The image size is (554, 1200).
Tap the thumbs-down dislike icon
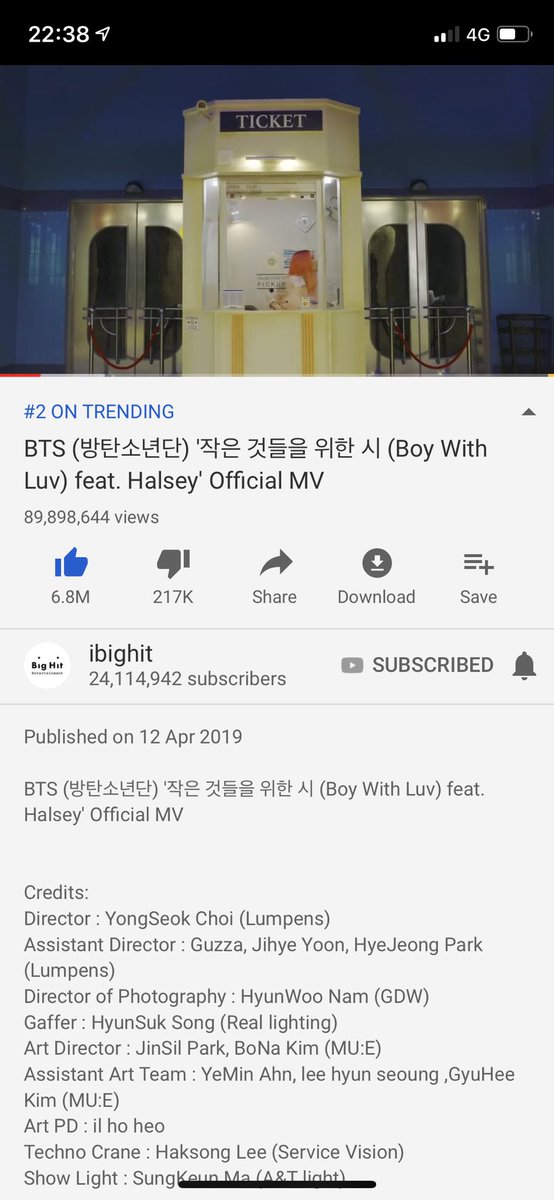tap(173, 564)
